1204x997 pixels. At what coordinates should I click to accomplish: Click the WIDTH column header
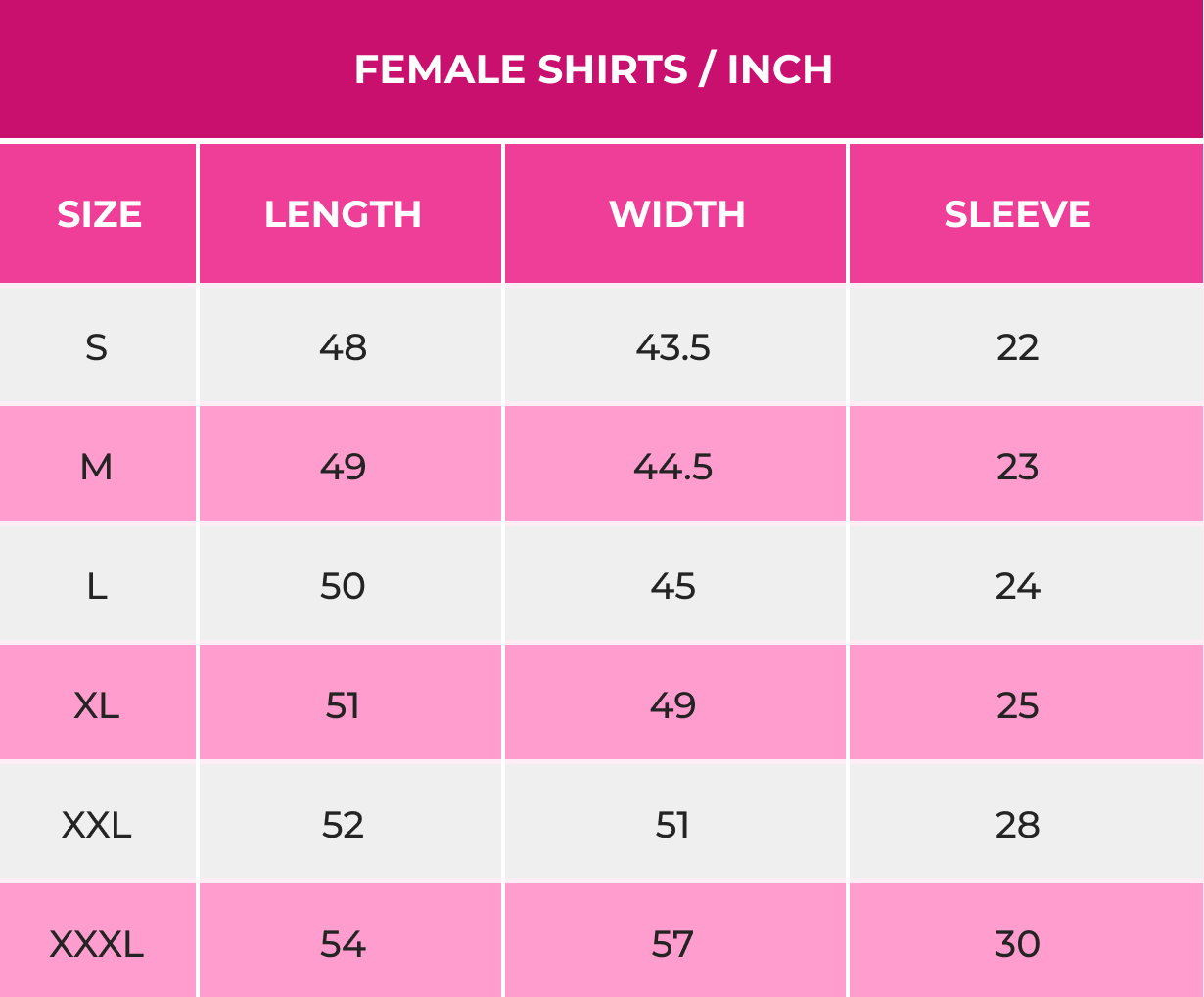(x=676, y=214)
